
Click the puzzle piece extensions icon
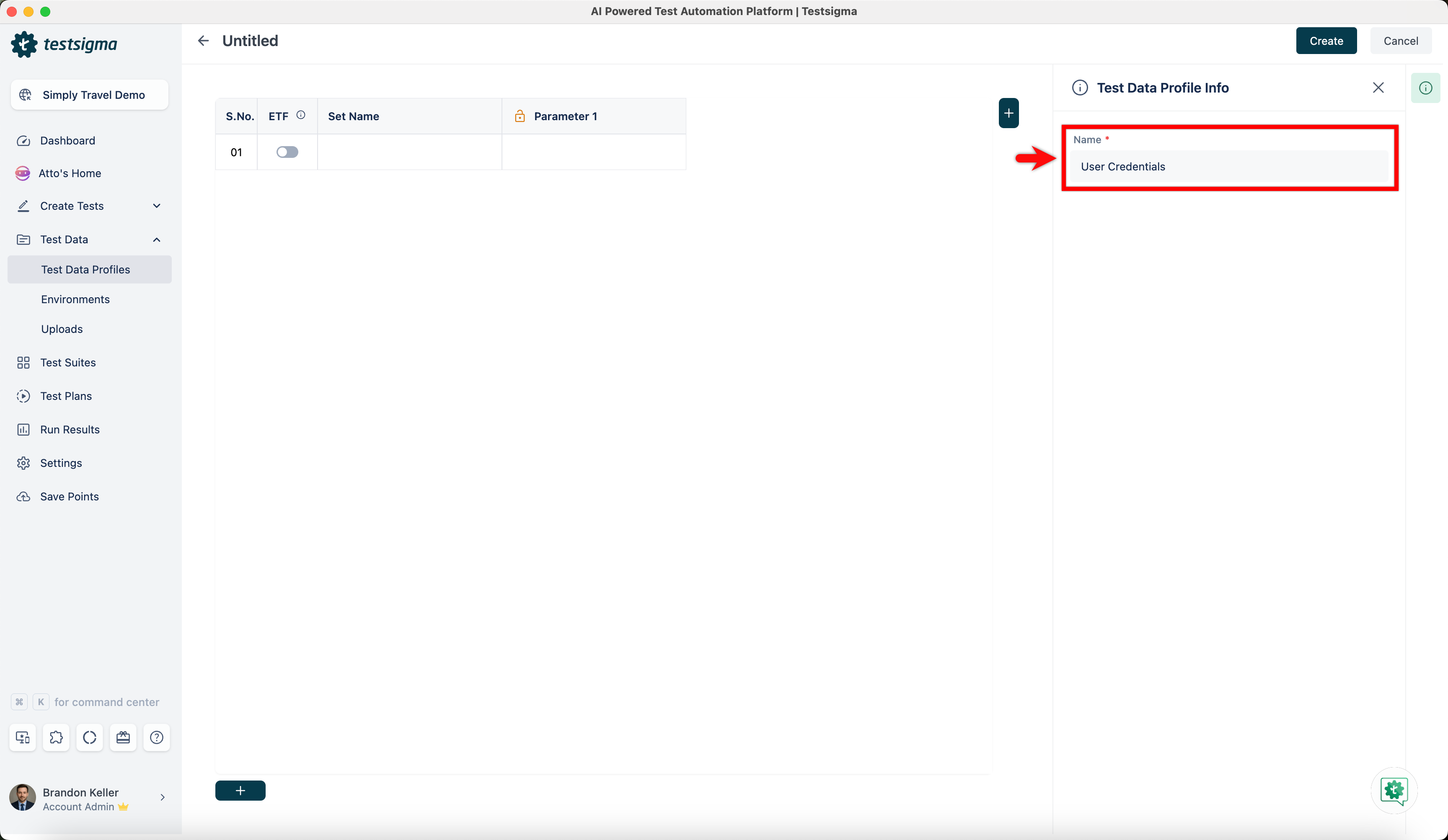pyautogui.click(x=56, y=737)
